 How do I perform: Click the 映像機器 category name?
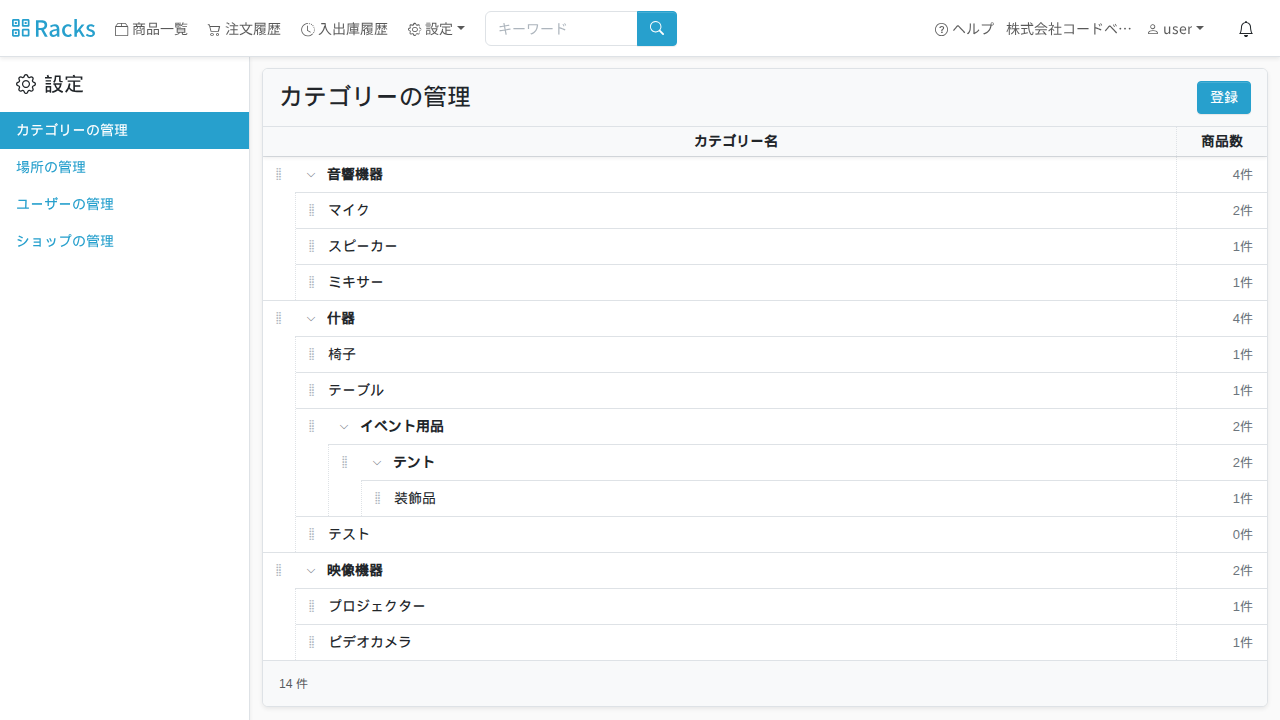(x=355, y=570)
